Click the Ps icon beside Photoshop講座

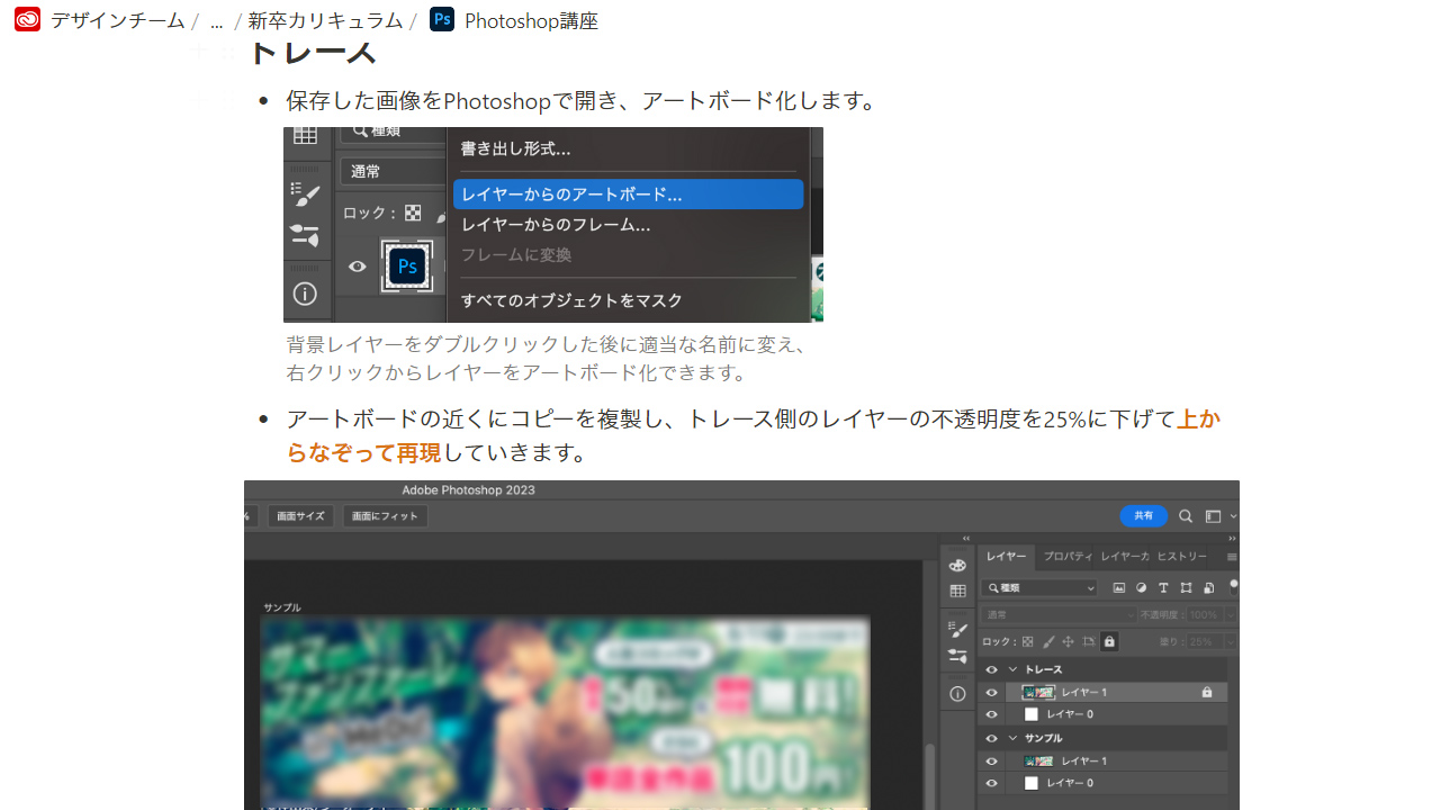pos(442,19)
